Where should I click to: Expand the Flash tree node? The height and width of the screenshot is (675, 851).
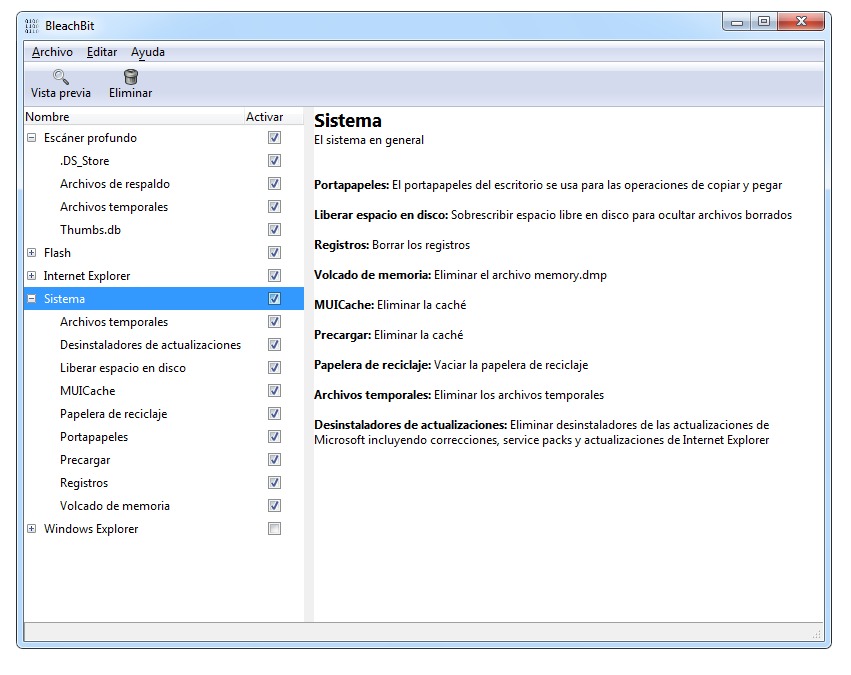[x=31, y=252]
